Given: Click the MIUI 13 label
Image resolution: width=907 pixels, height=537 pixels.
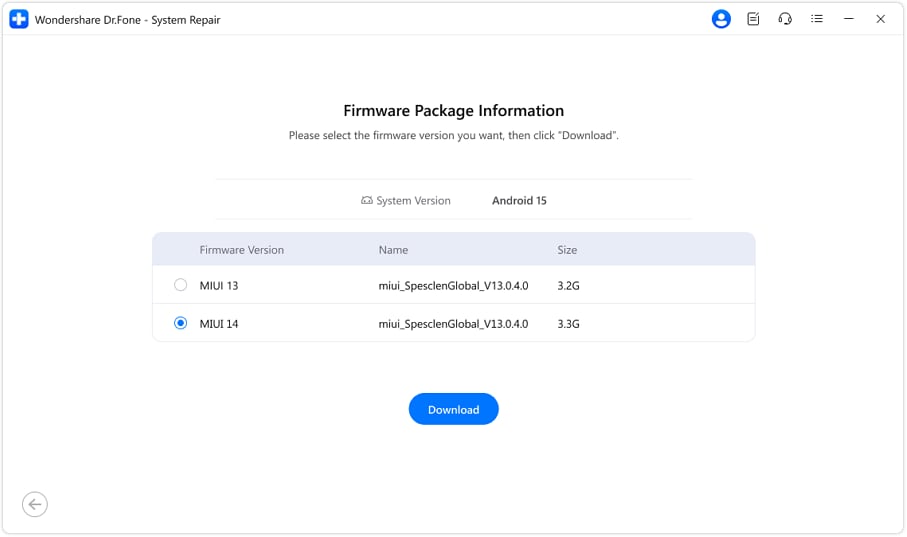Looking at the screenshot, I should click(219, 285).
